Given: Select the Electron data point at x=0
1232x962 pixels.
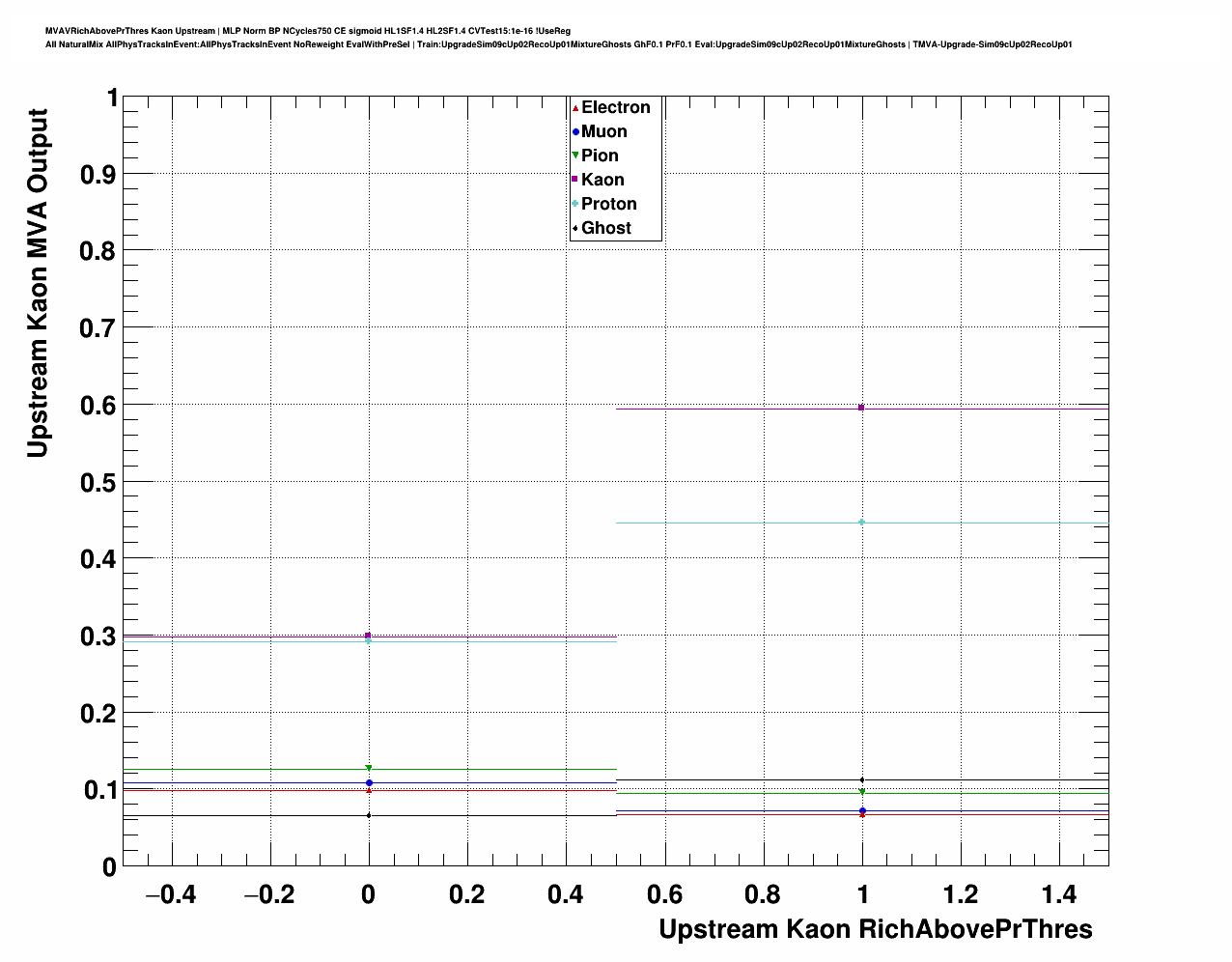Looking at the screenshot, I should coord(368,790).
